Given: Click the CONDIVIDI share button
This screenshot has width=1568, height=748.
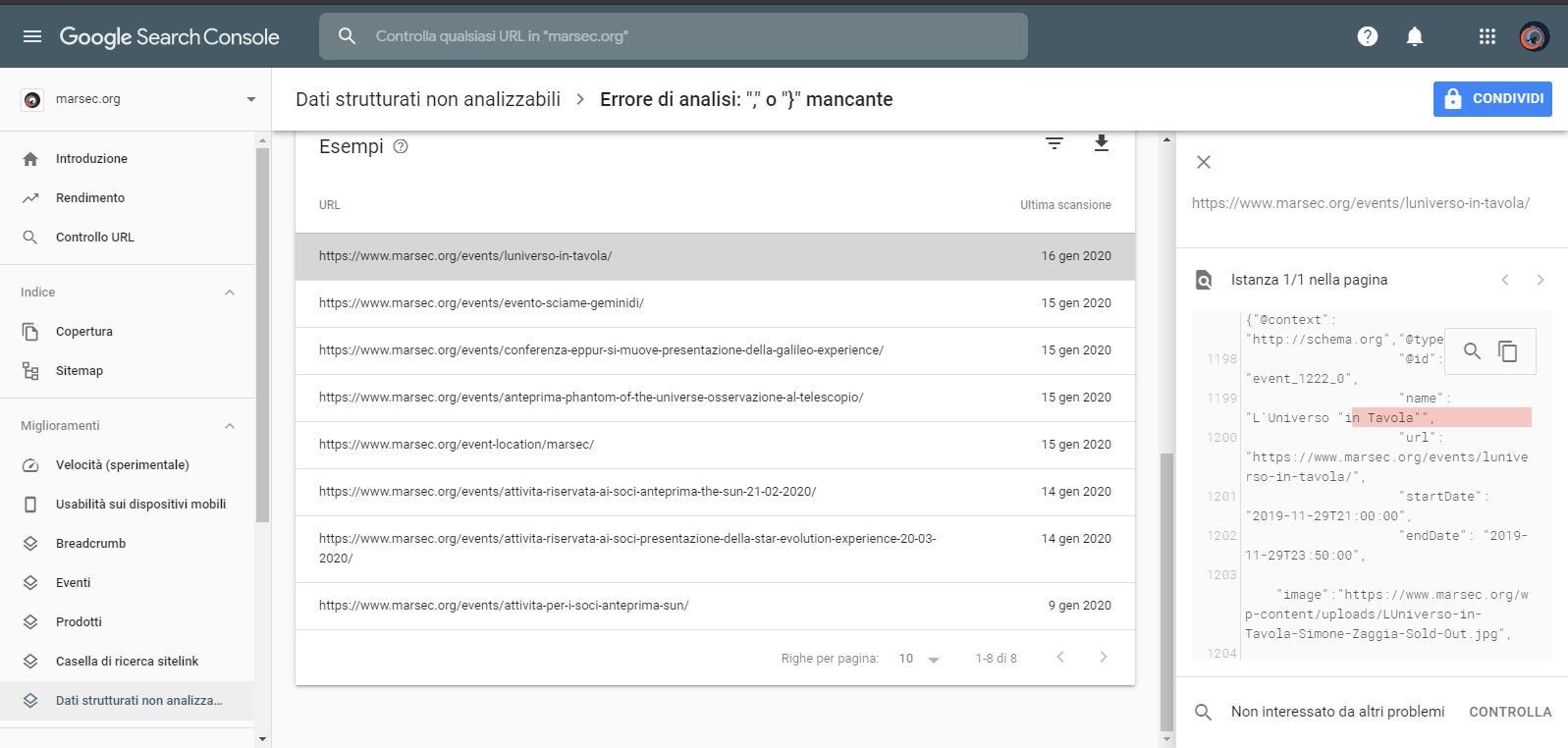Looking at the screenshot, I should (1491, 99).
